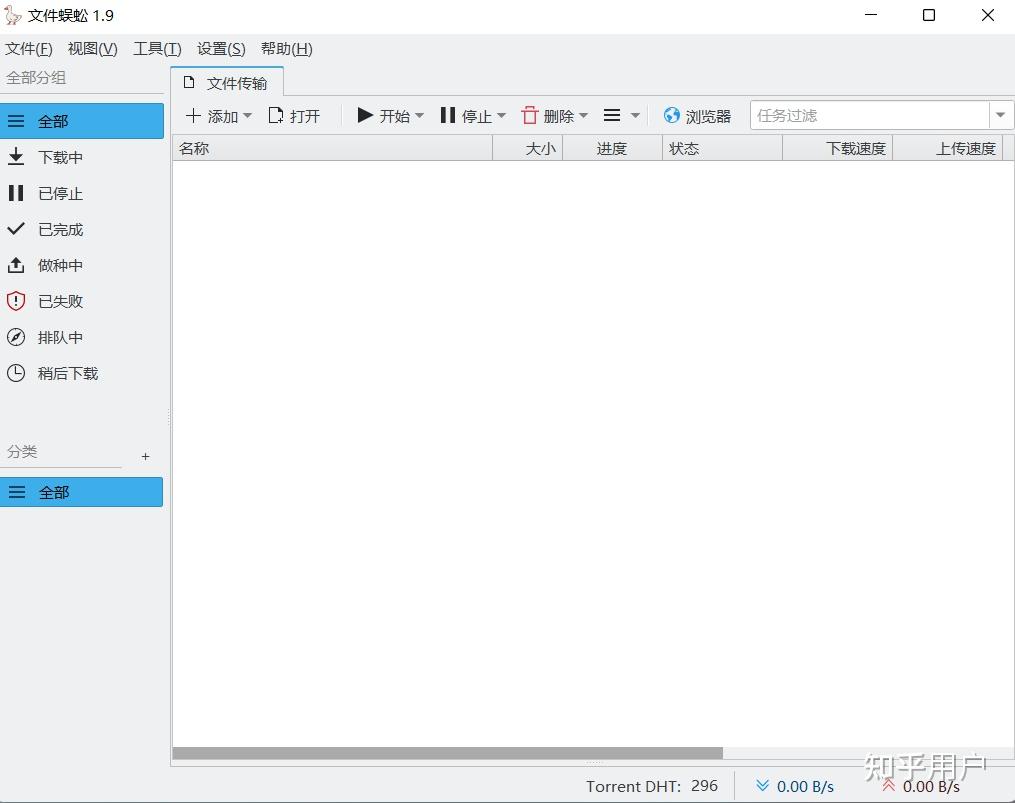Open the 设置 (Settings) menu
This screenshot has height=803, width=1015.
click(x=220, y=48)
